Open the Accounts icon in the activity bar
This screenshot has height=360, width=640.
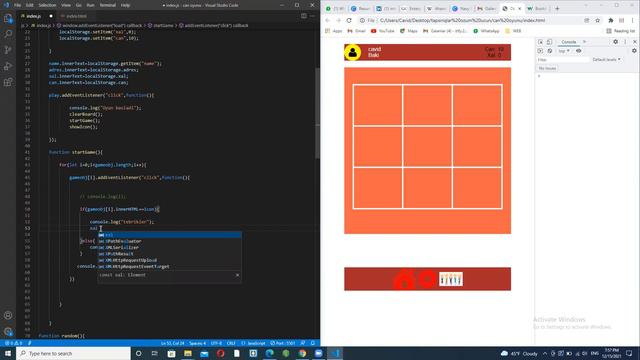8,316
